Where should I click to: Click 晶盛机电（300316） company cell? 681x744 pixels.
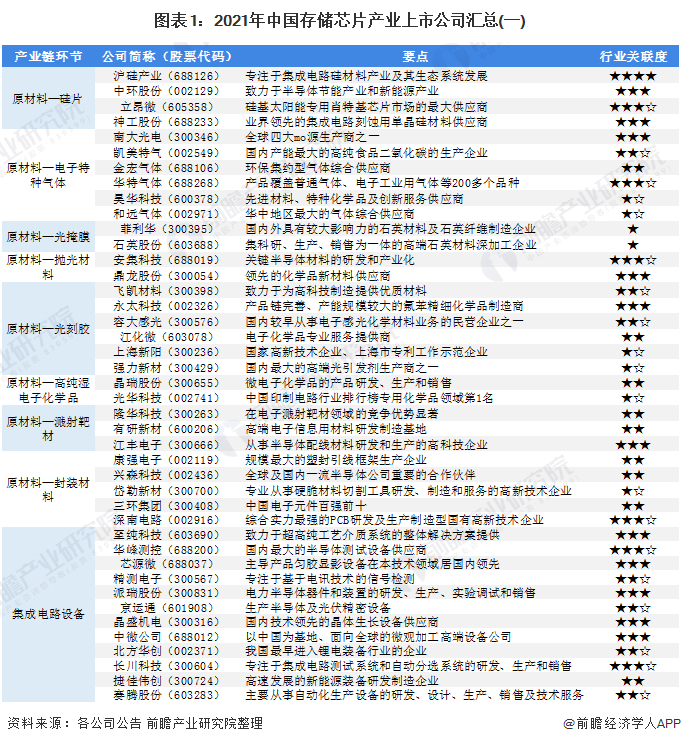click(x=167, y=622)
